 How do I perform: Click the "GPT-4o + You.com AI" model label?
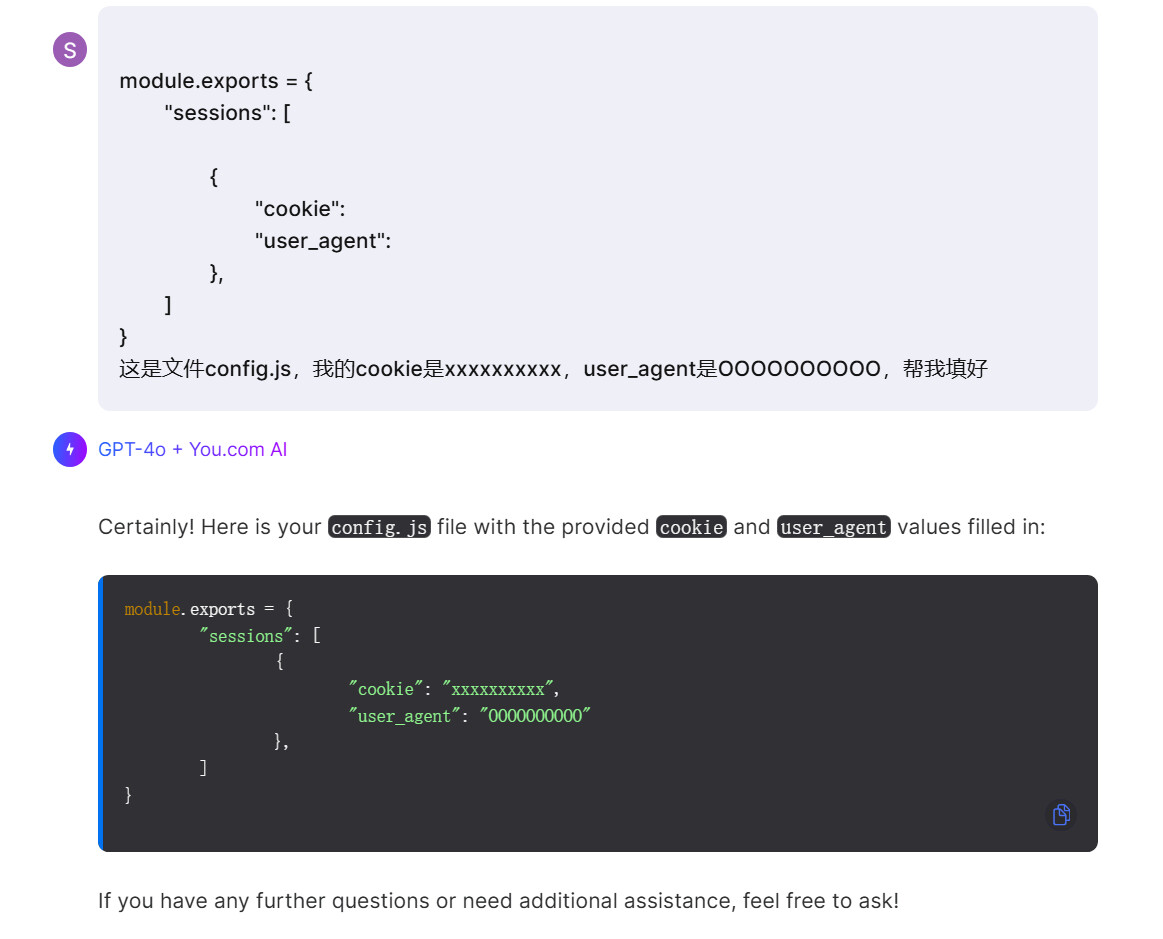pos(192,450)
